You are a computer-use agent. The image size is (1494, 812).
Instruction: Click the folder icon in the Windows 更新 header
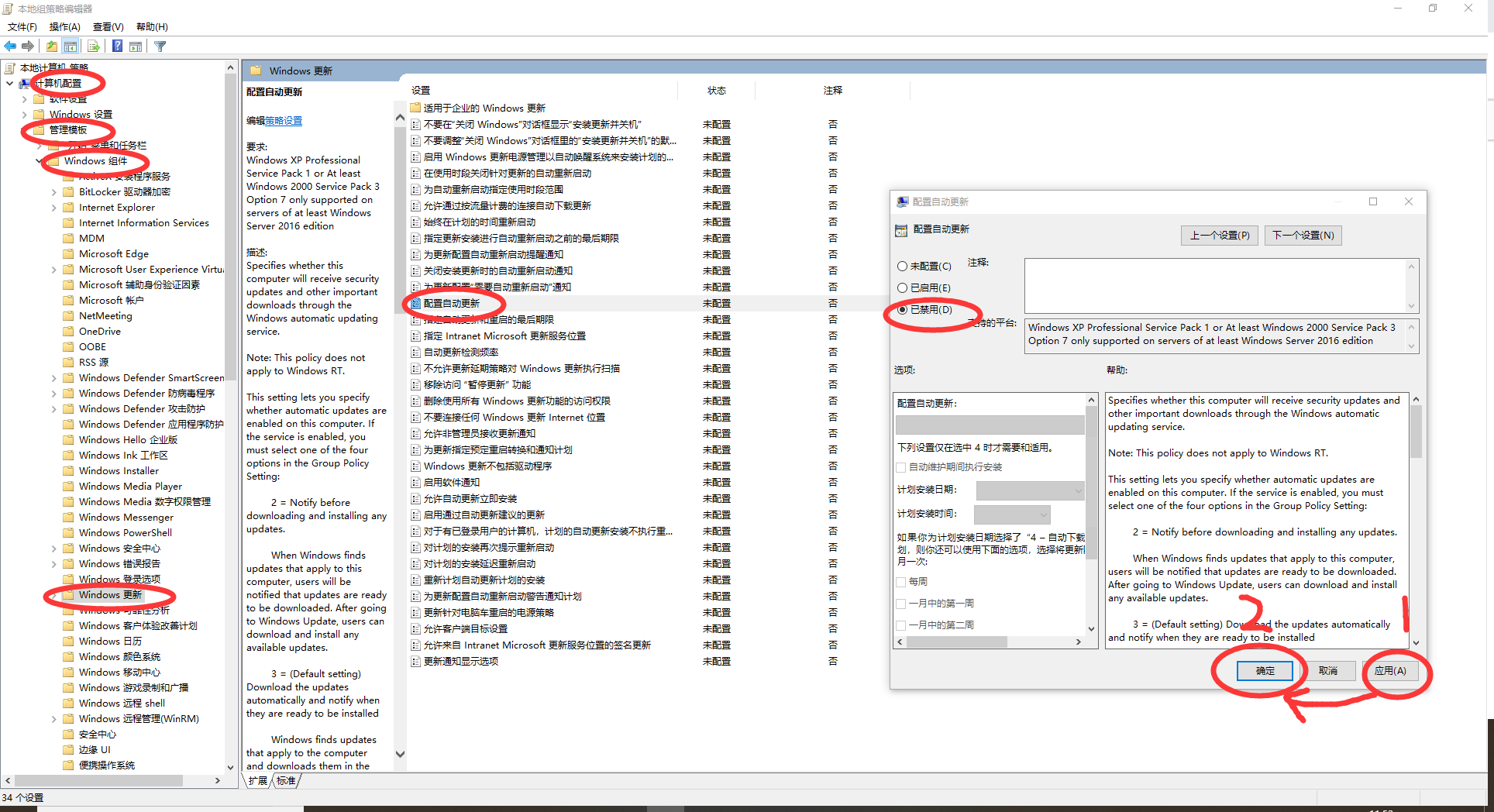pos(256,71)
